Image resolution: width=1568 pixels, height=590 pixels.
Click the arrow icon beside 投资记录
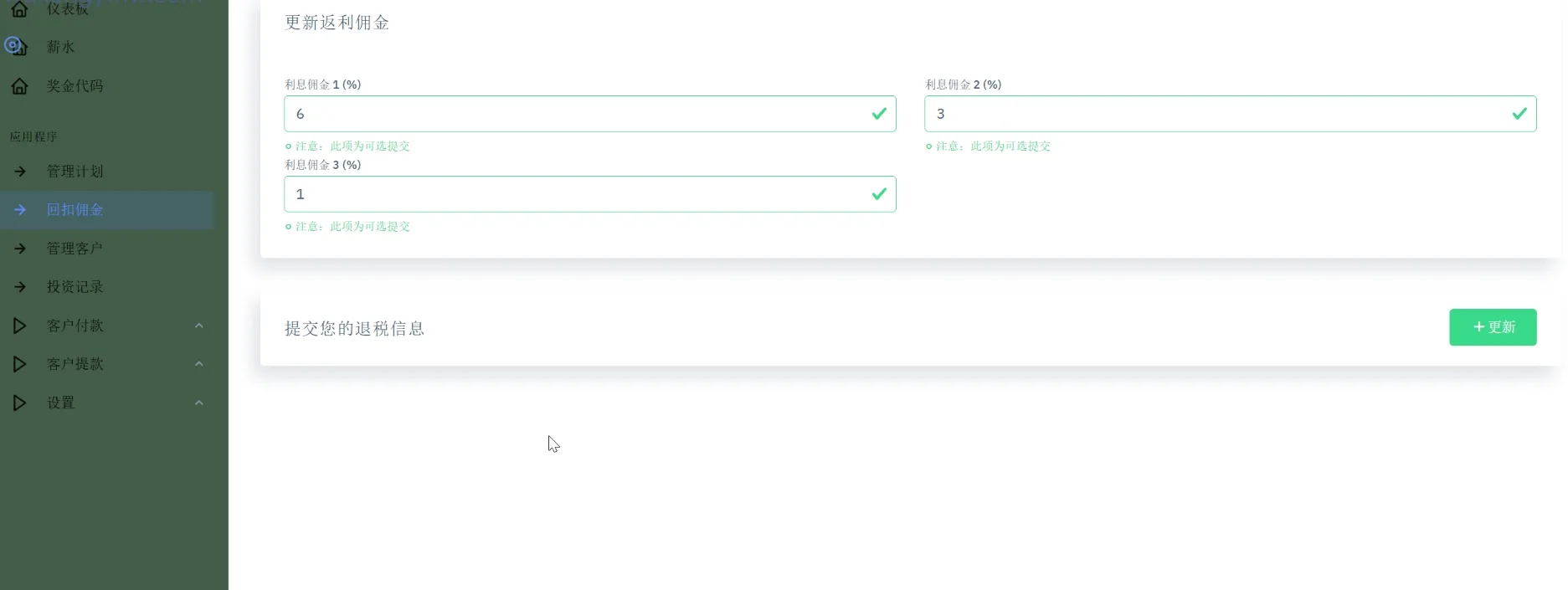pyautogui.click(x=20, y=287)
